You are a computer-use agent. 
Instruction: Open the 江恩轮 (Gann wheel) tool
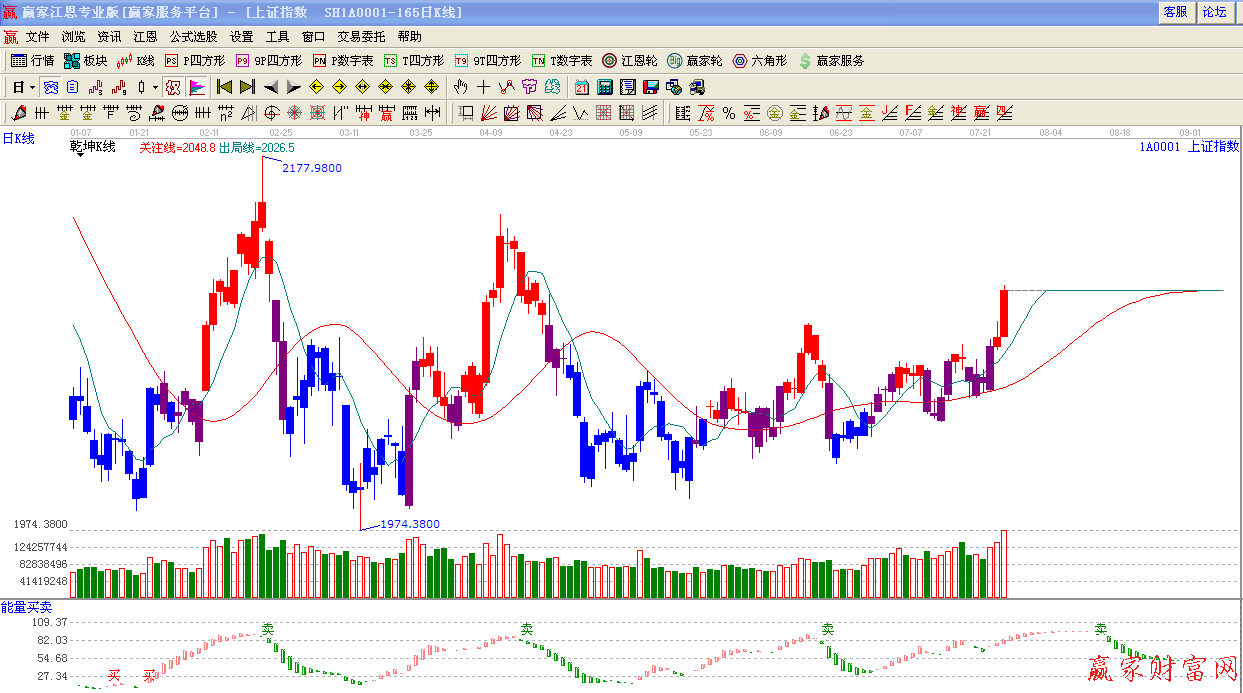tap(629, 61)
